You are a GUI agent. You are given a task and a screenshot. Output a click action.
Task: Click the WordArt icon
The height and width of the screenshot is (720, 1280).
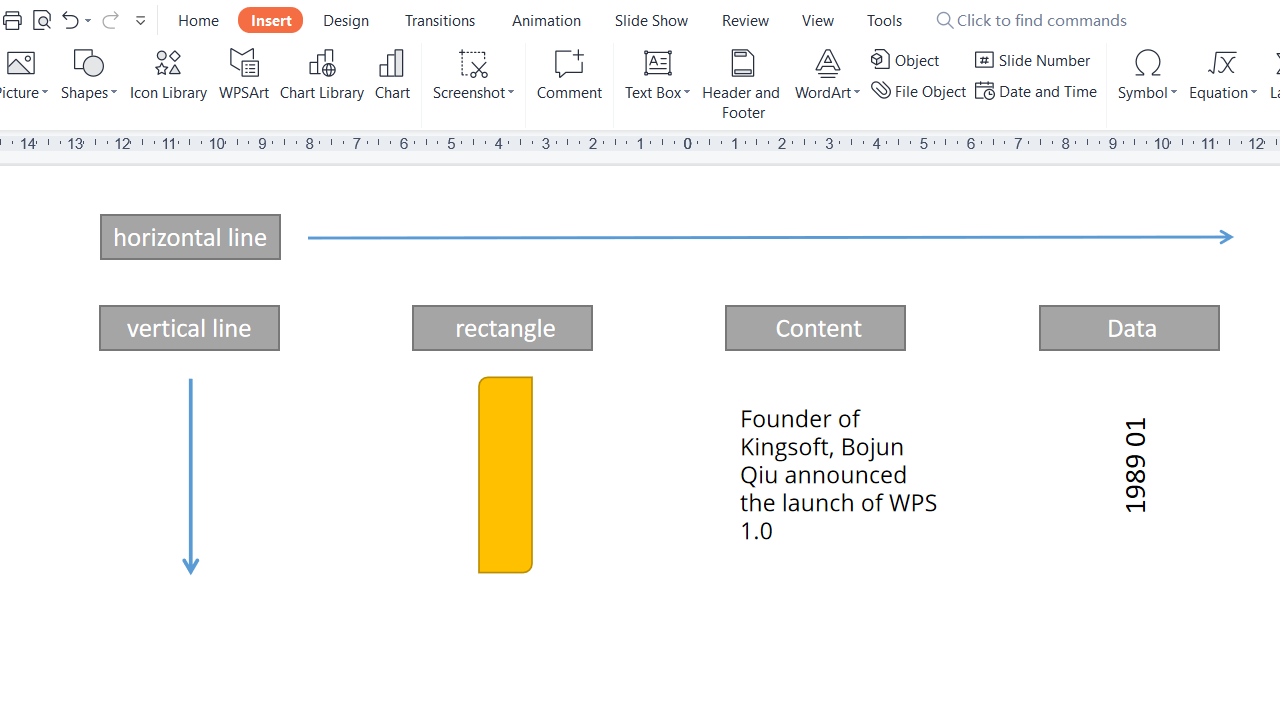pos(827,64)
